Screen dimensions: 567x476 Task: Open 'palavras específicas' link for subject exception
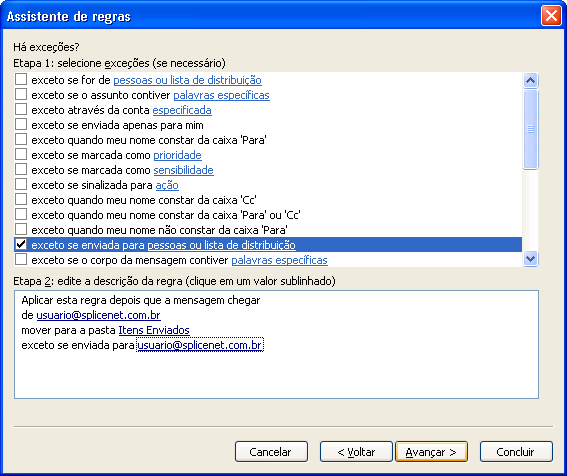(x=221, y=95)
